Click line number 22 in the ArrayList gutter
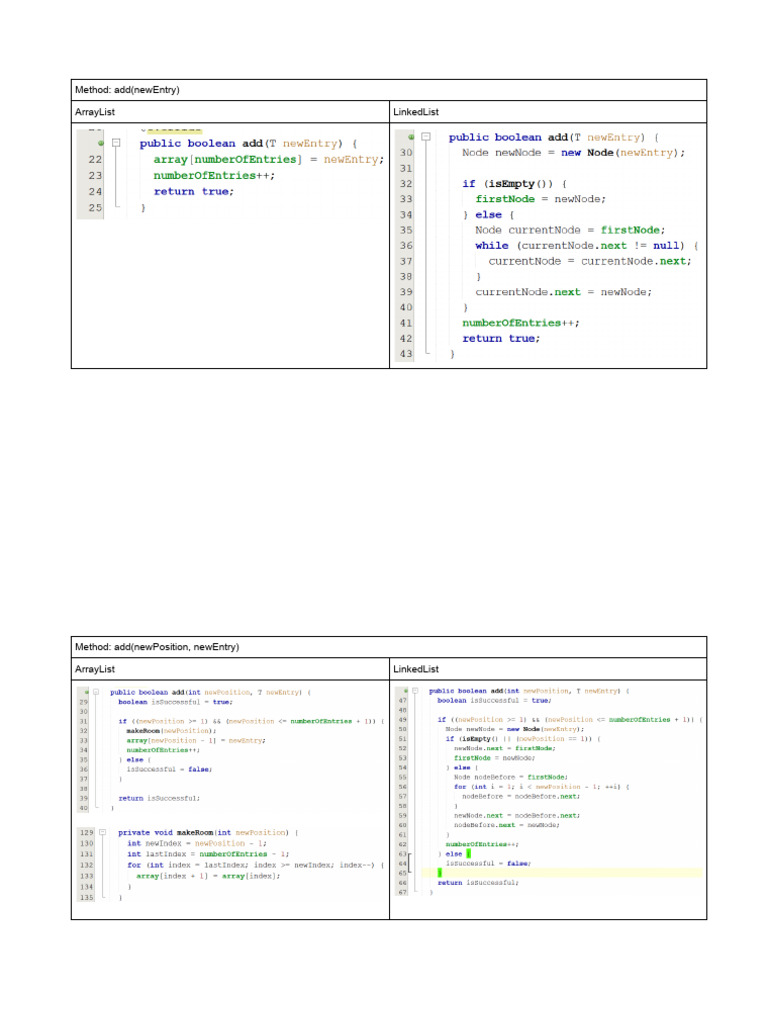The width and height of the screenshot is (768, 1024). 95,159
